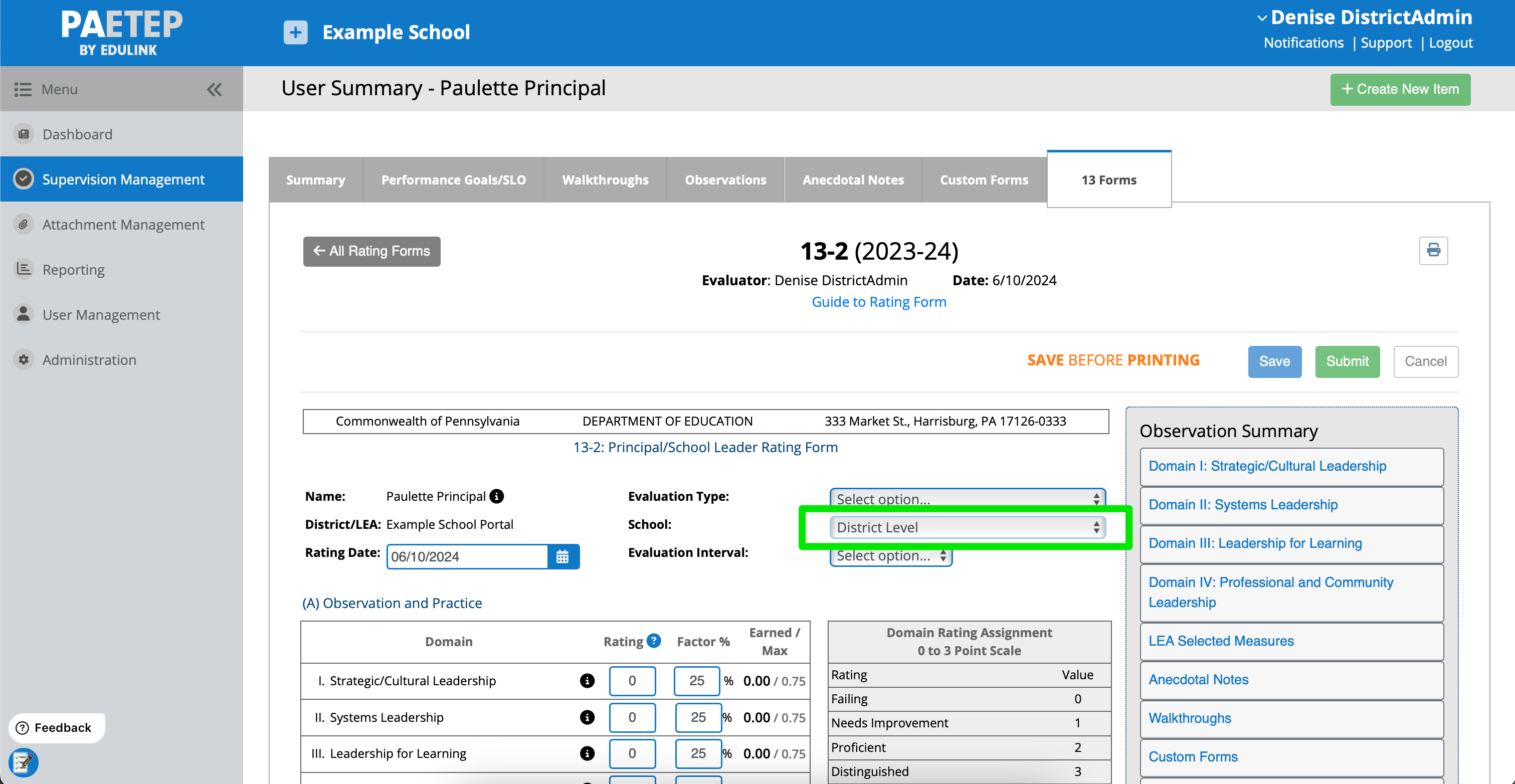This screenshot has height=784, width=1515.
Task: Click info icon for Systems Leadership row
Action: pyautogui.click(x=587, y=717)
